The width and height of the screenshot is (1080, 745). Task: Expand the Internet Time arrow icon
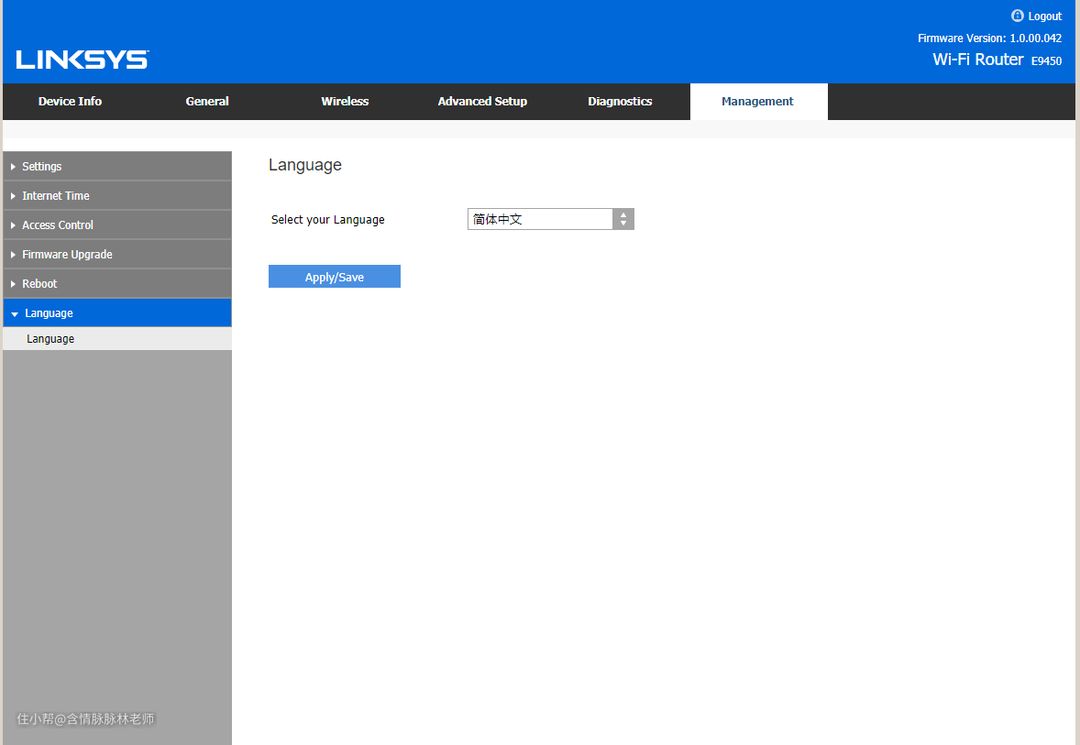click(13, 196)
